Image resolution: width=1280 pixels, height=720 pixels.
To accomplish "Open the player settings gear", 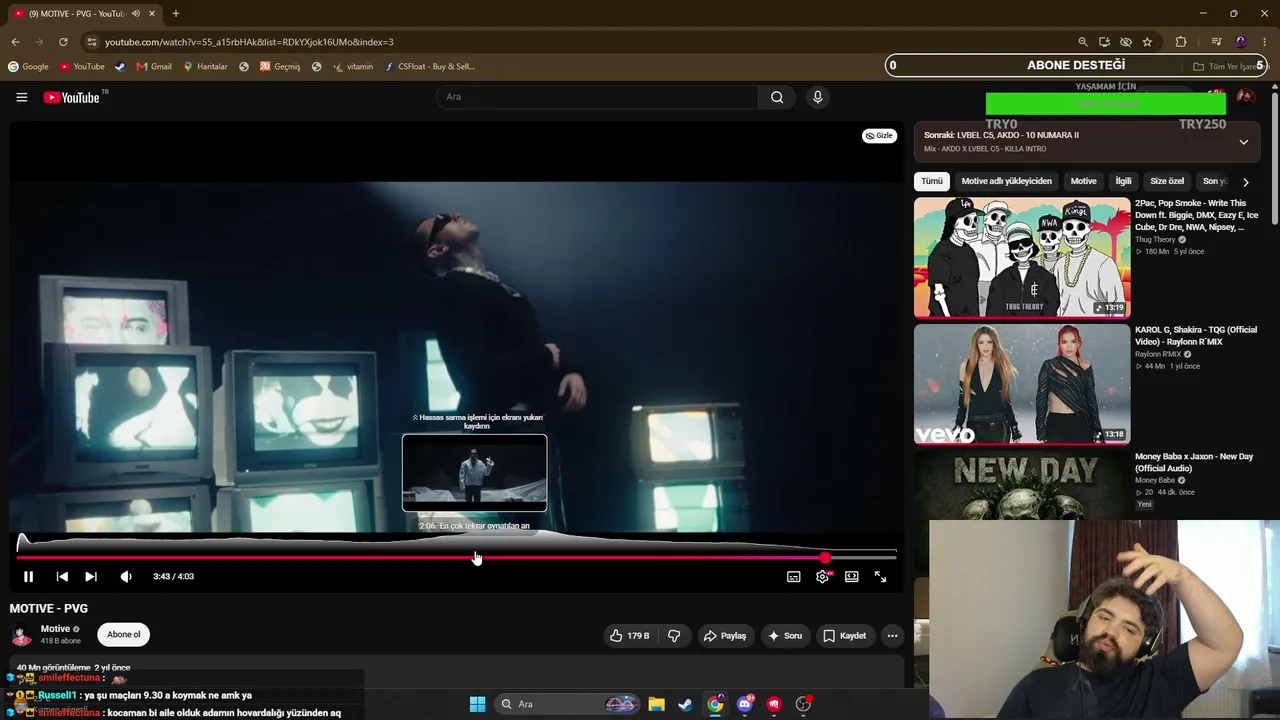I will pyautogui.click(x=822, y=577).
